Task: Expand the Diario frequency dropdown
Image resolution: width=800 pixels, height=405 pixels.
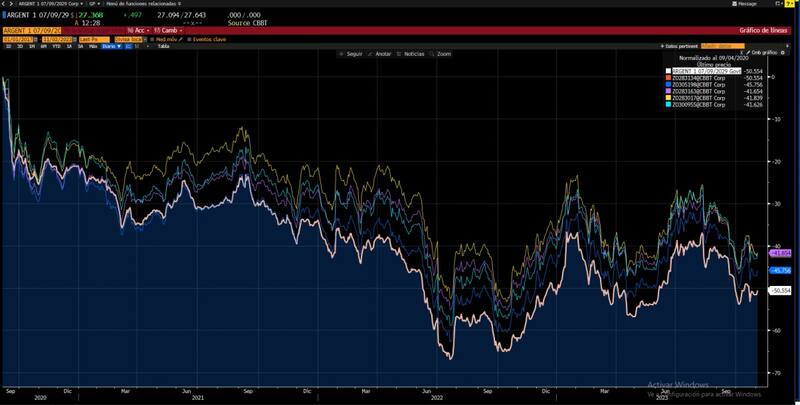Action: click(108, 46)
